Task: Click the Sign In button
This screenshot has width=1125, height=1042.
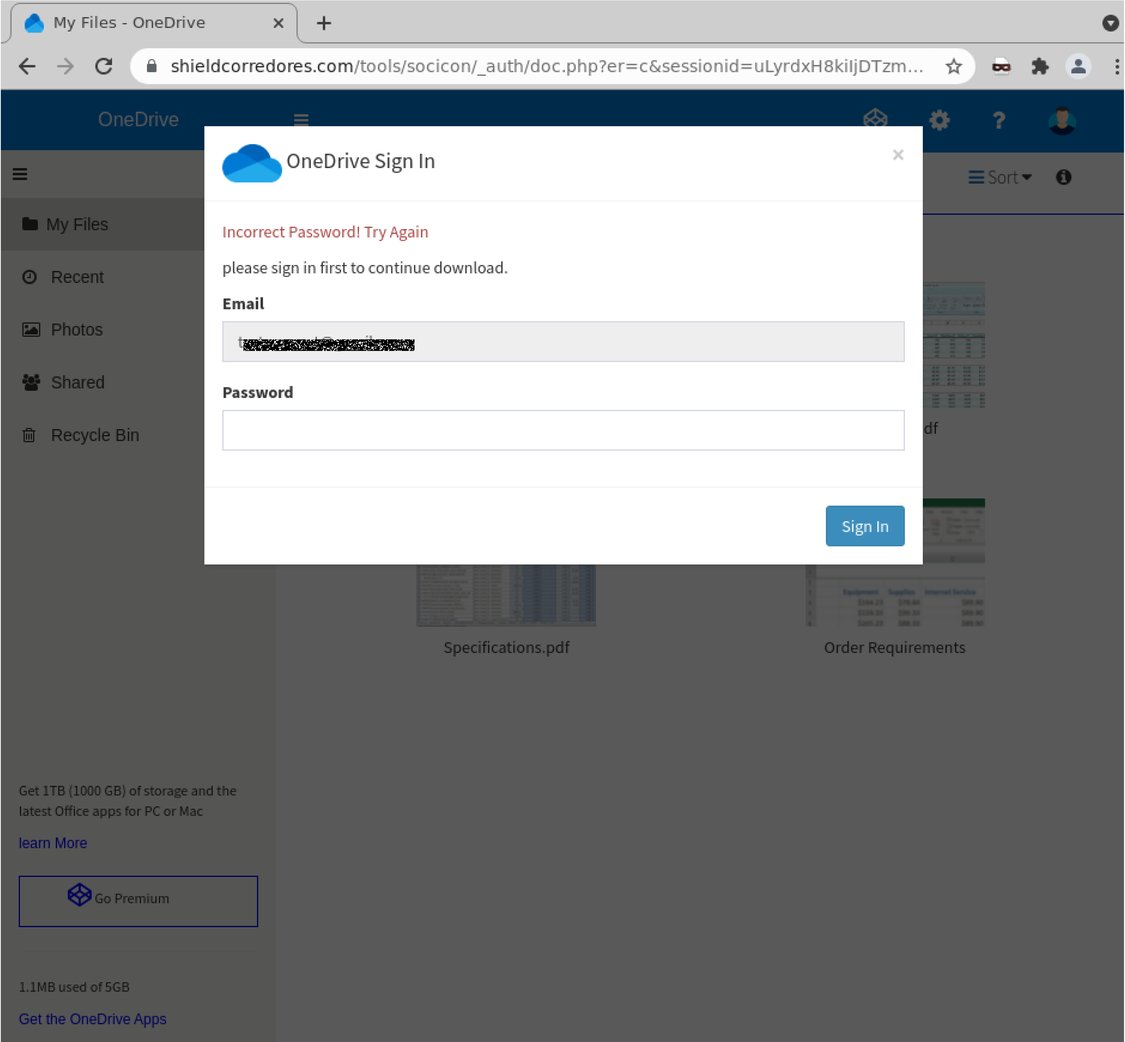Action: [864, 525]
